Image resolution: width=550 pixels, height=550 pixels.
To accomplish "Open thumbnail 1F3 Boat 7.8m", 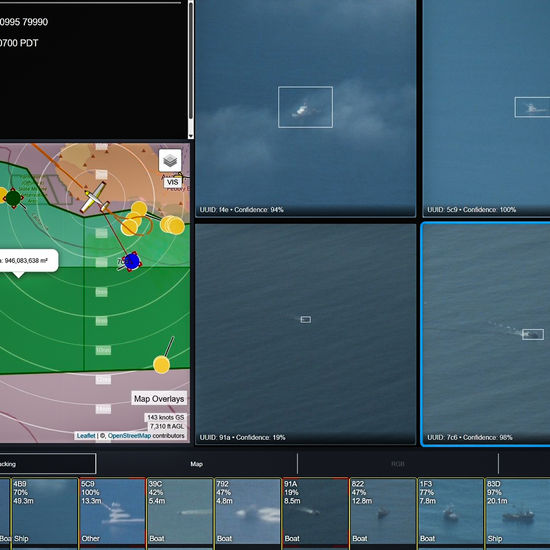I will tap(451, 511).
